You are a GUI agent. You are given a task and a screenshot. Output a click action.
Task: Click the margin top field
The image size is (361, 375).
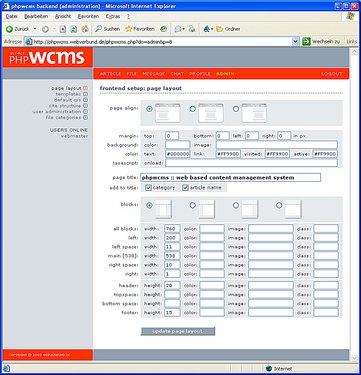[x=172, y=136]
